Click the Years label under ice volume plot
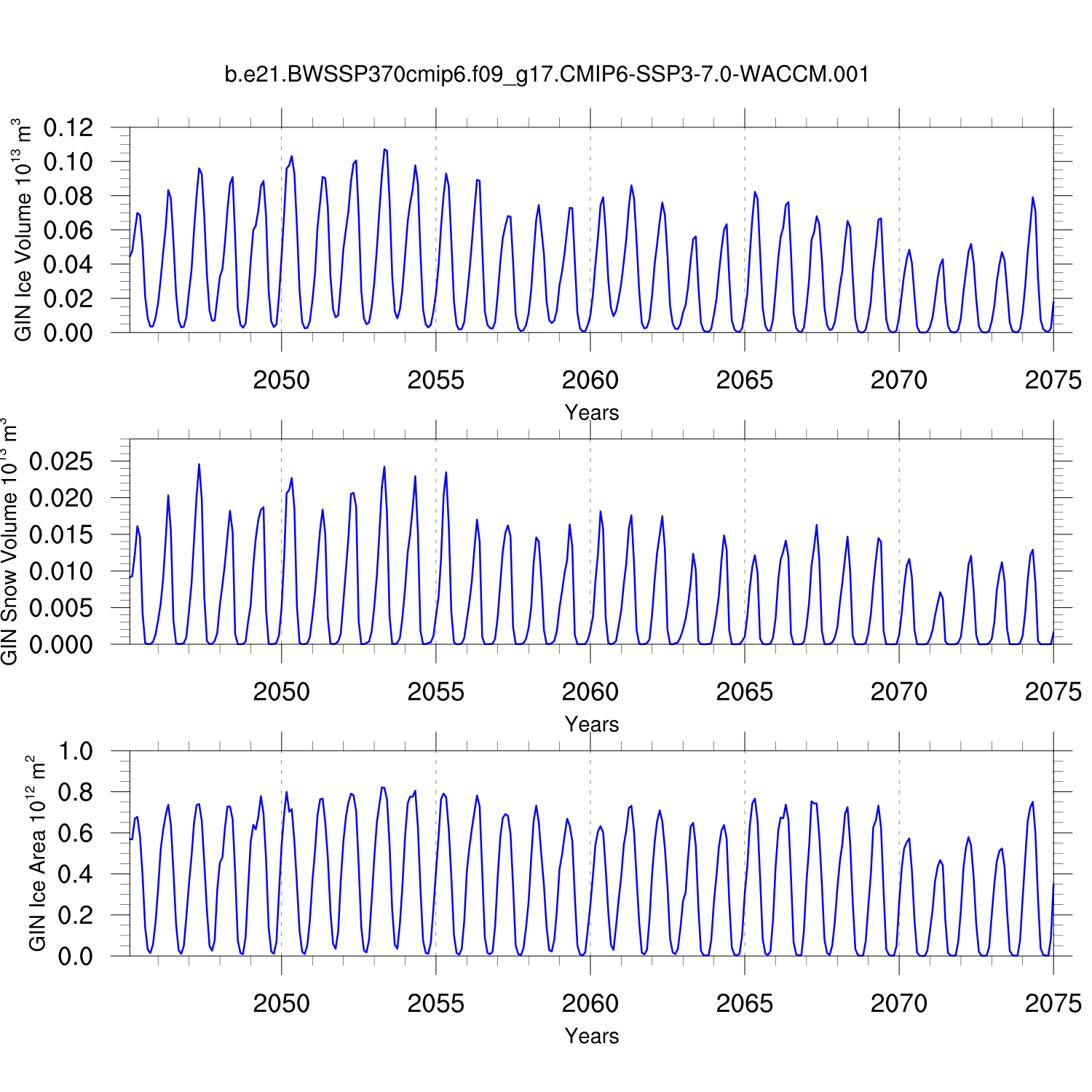 (591, 413)
